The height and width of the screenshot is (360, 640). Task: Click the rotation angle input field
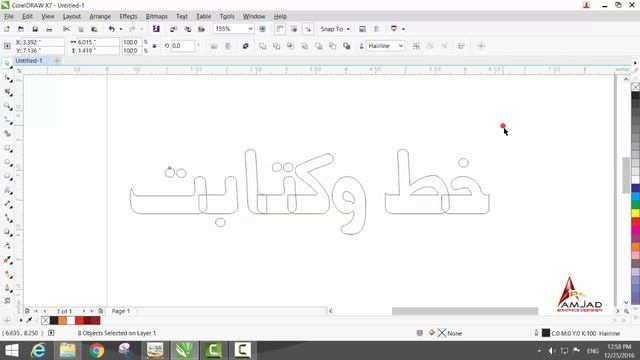tap(182, 46)
